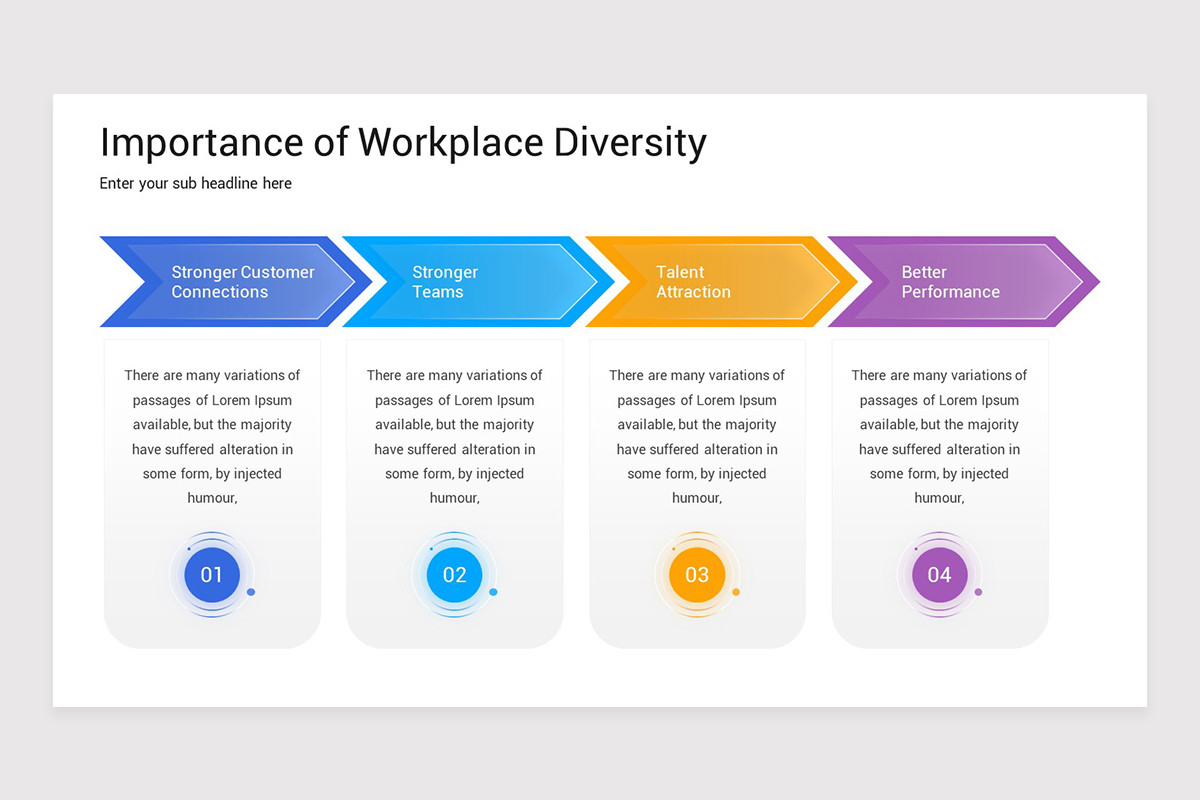Select the light blue 02 circle
1200x800 pixels.
[x=454, y=575]
